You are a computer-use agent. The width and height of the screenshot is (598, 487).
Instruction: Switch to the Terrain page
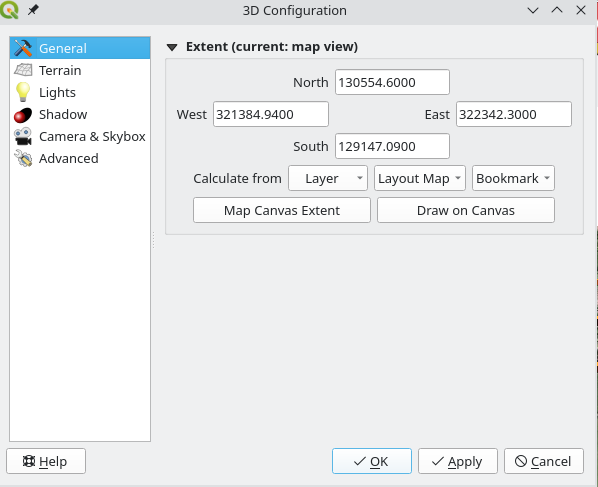(x=80, y=70)
